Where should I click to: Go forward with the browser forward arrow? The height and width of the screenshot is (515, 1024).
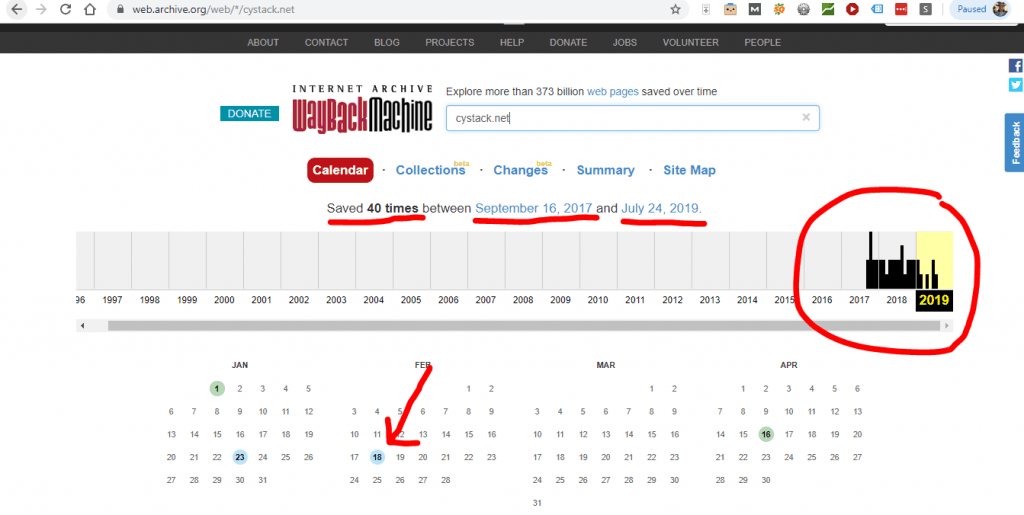(x=41, y=10)
